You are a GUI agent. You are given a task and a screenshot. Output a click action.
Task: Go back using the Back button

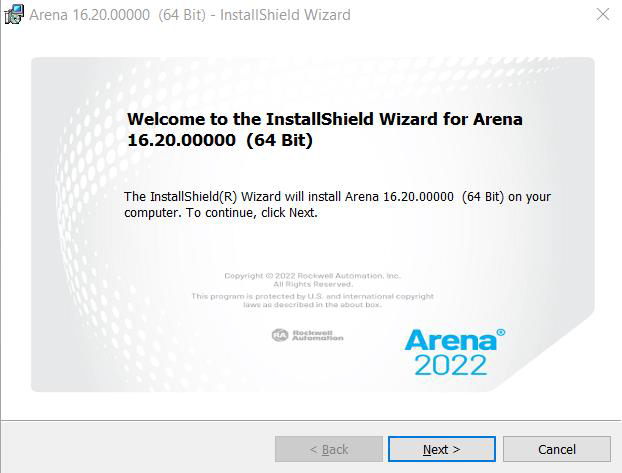click(329, 449)
